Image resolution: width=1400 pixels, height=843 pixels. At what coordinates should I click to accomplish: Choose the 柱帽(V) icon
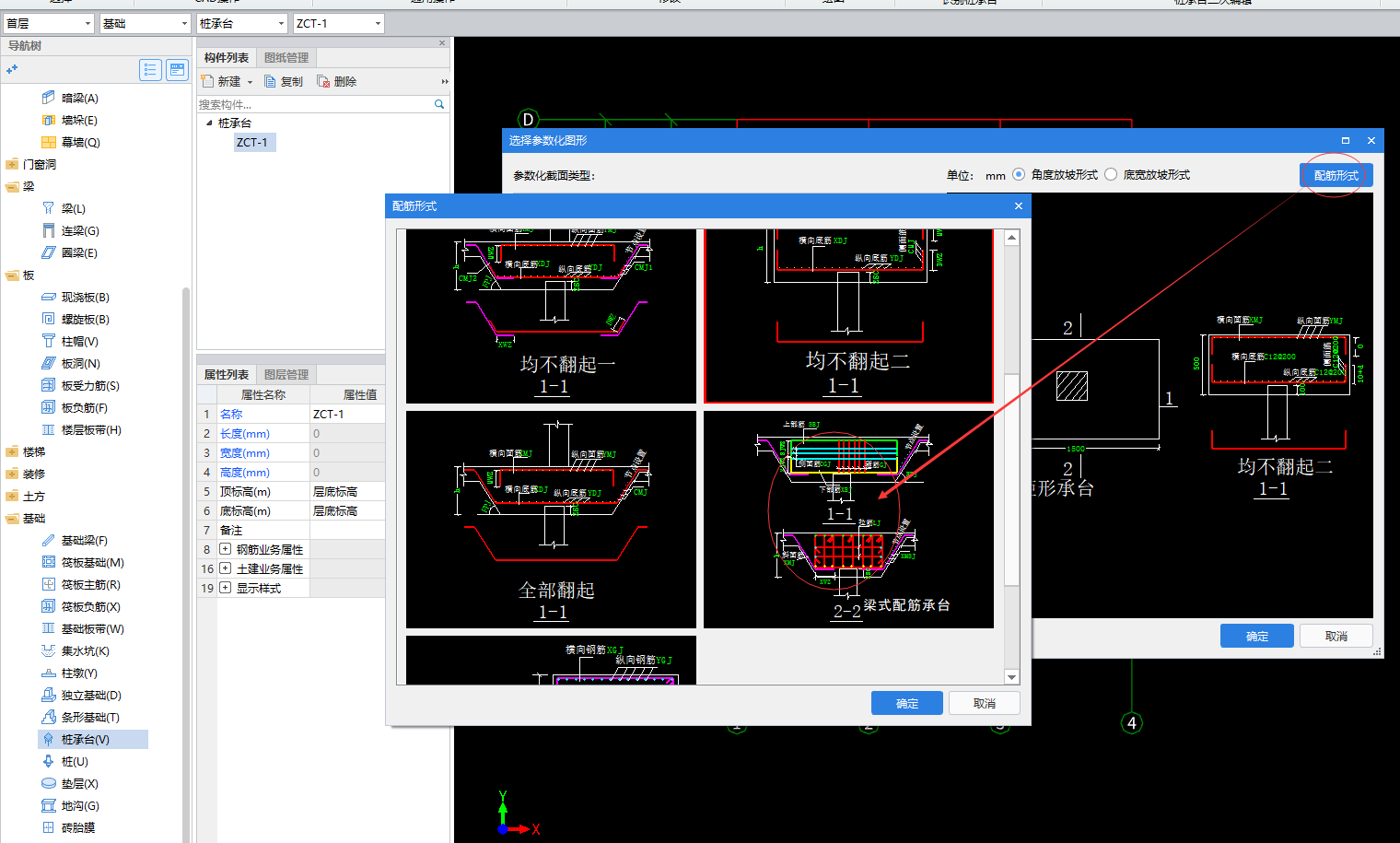coord(49,341)
